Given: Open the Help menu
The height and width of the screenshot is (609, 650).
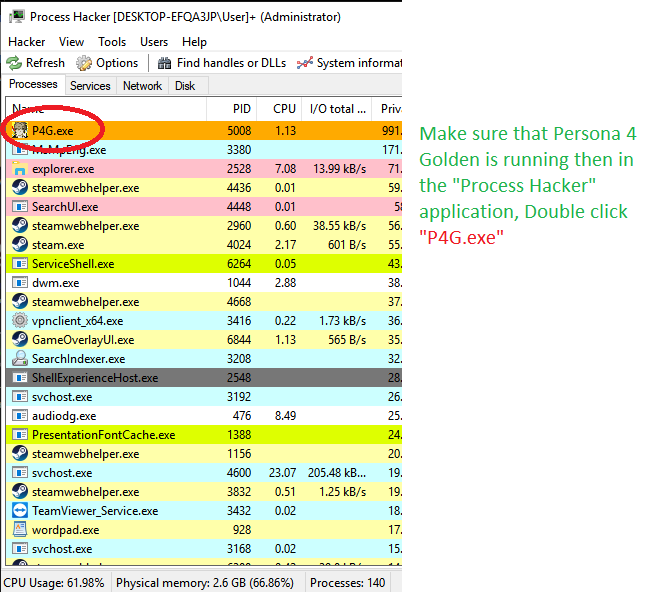Looking at the screenshot, I should point(194,42).
